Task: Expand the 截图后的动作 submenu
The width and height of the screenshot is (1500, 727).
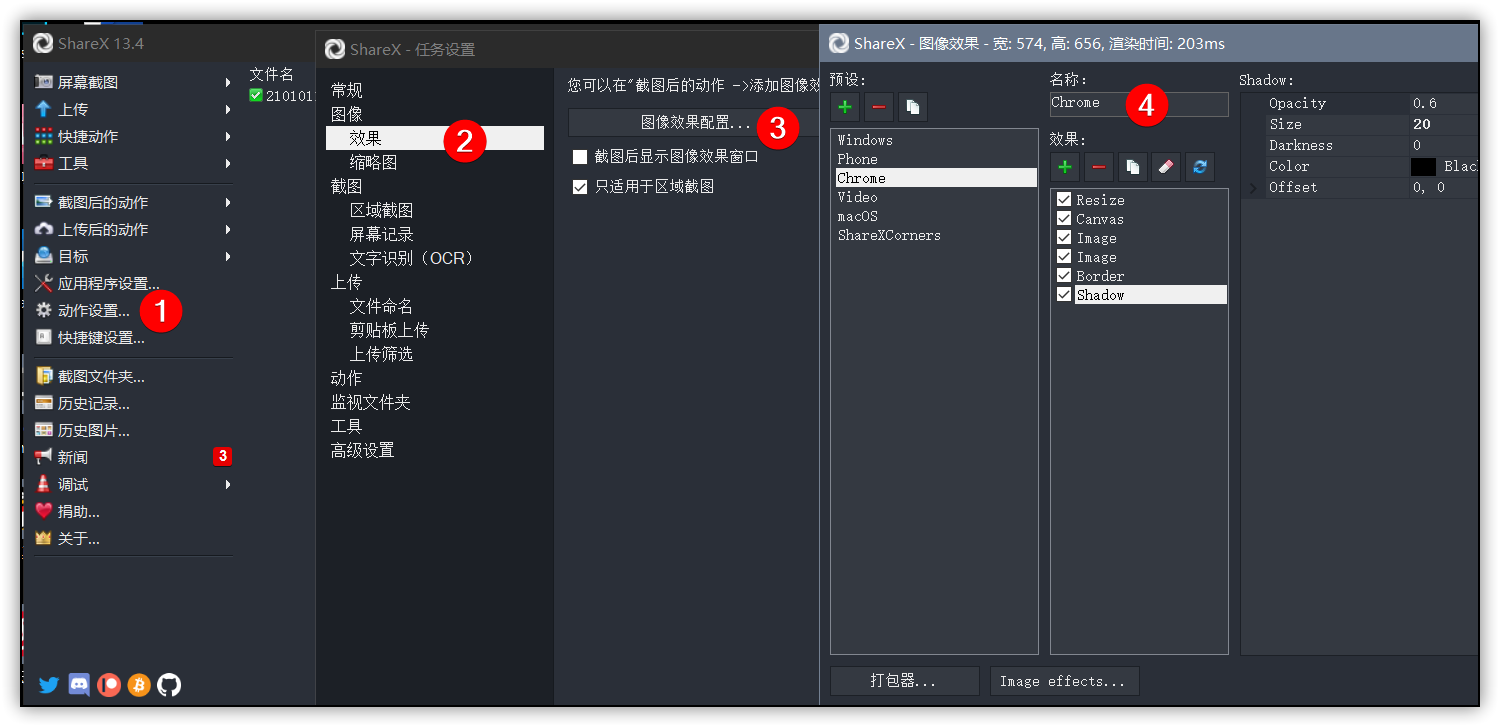Action: point(228,202)
